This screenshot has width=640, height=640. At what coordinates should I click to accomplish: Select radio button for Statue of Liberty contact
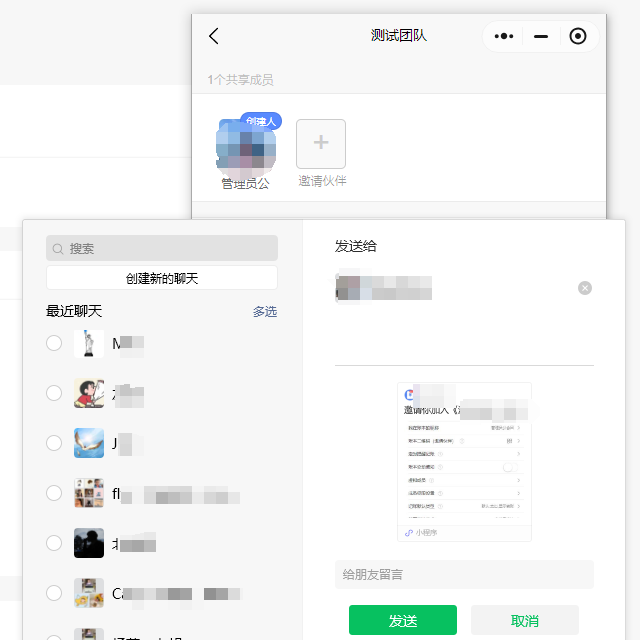click(x=54, y=343)
